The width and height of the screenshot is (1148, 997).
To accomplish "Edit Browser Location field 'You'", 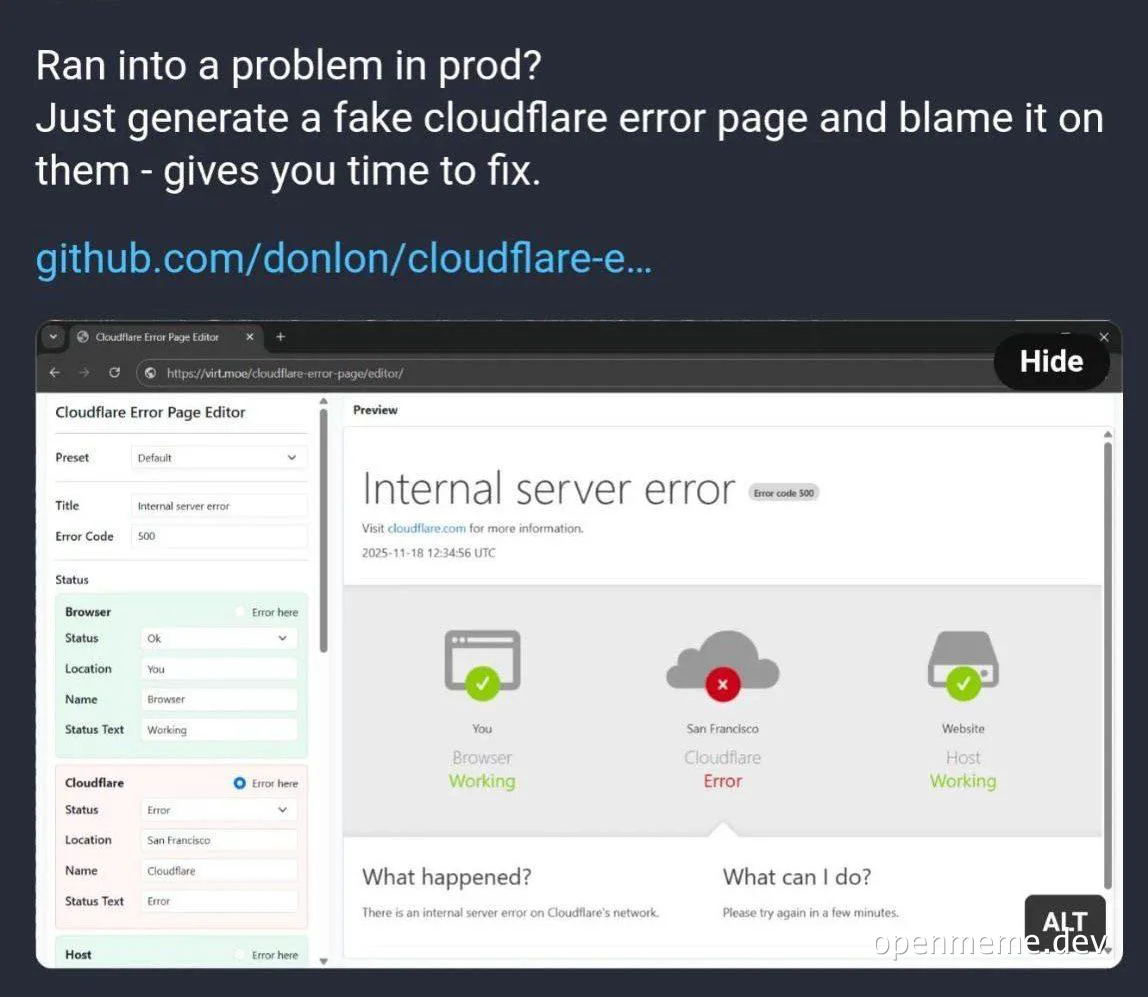I will click(218, 669).
